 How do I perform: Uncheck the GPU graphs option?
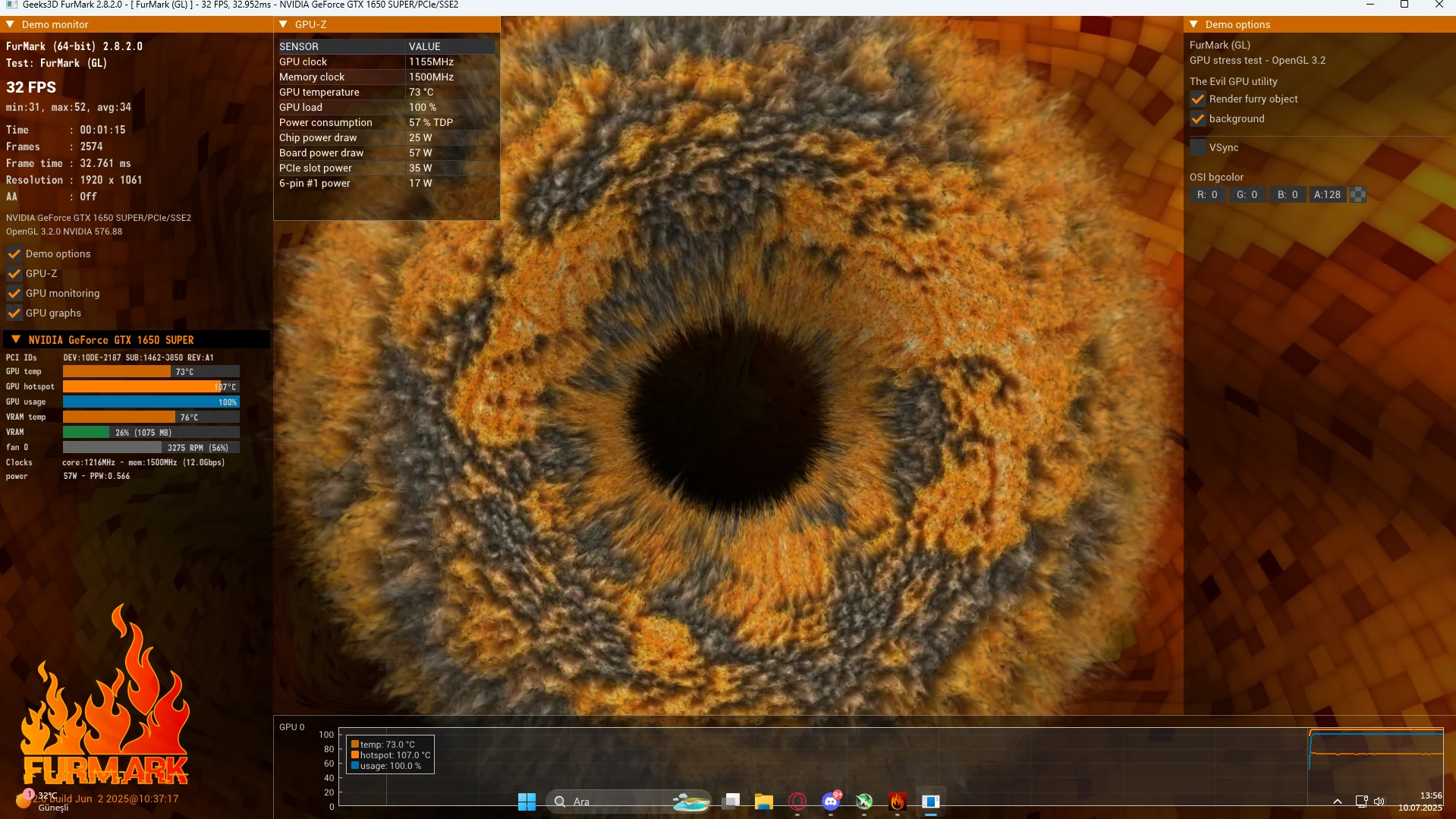click(x=14, y=313)
